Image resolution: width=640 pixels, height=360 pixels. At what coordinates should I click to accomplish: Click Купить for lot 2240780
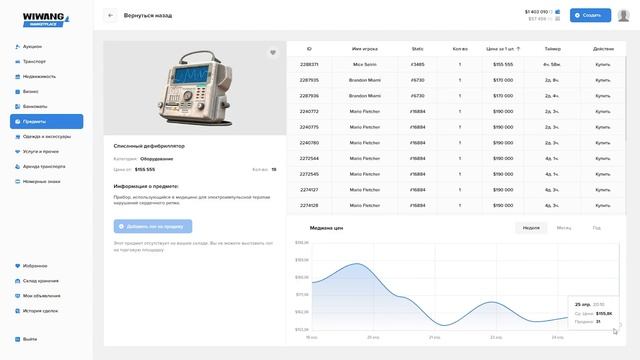602,143
